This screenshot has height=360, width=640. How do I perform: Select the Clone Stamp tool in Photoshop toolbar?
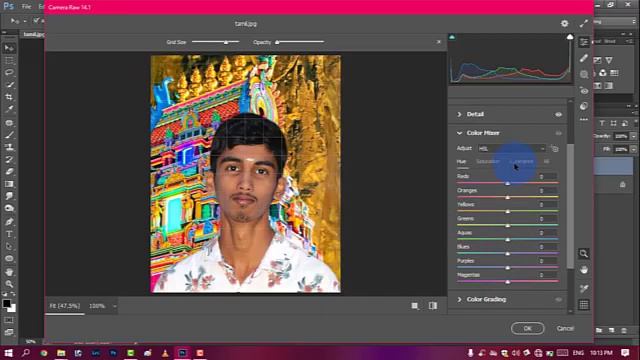pos(9,147)
